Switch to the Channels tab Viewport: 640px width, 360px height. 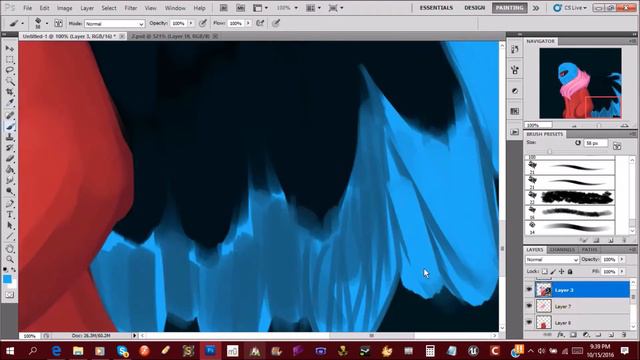[x=562, y=249]
